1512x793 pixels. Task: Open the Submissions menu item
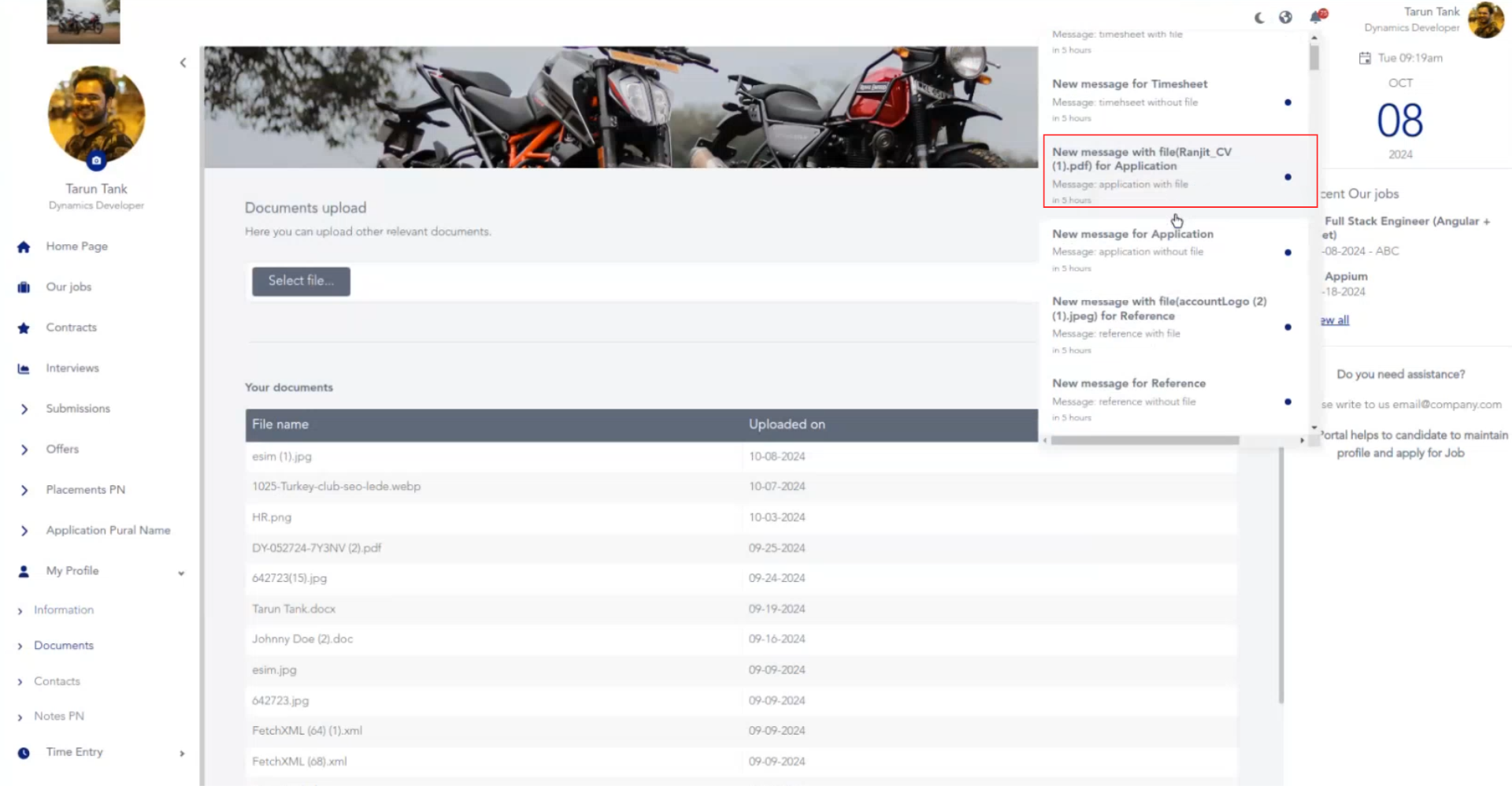(78, 409)
